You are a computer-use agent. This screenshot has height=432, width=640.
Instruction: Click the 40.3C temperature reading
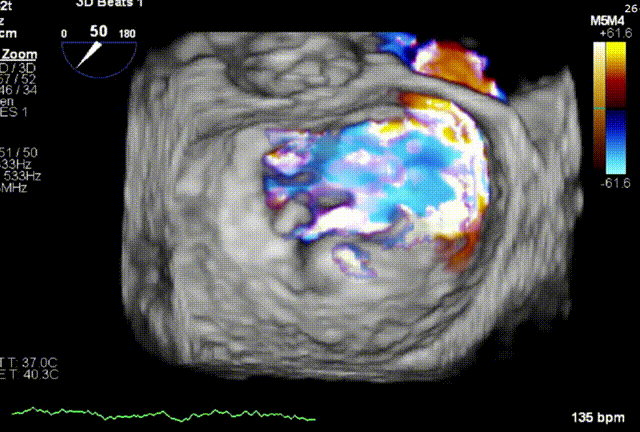pyautogui.click(x=22, y=376)
